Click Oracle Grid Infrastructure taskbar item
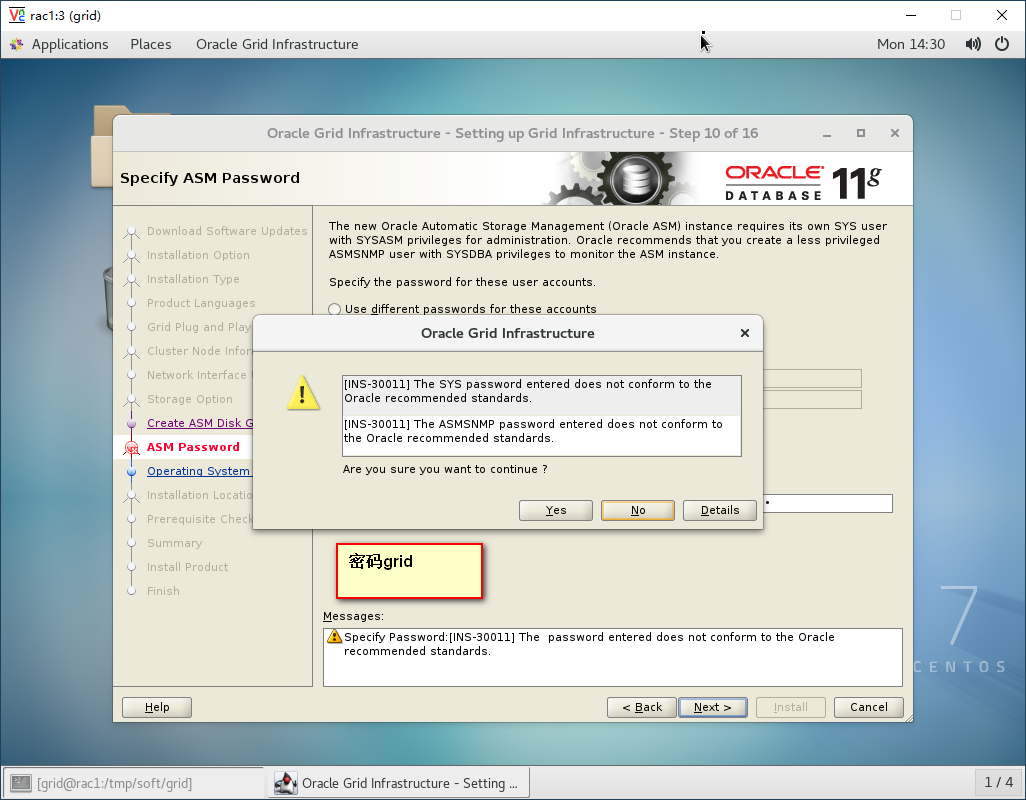This screenshot has width=1026, height=800. click(x=398, y=783)
